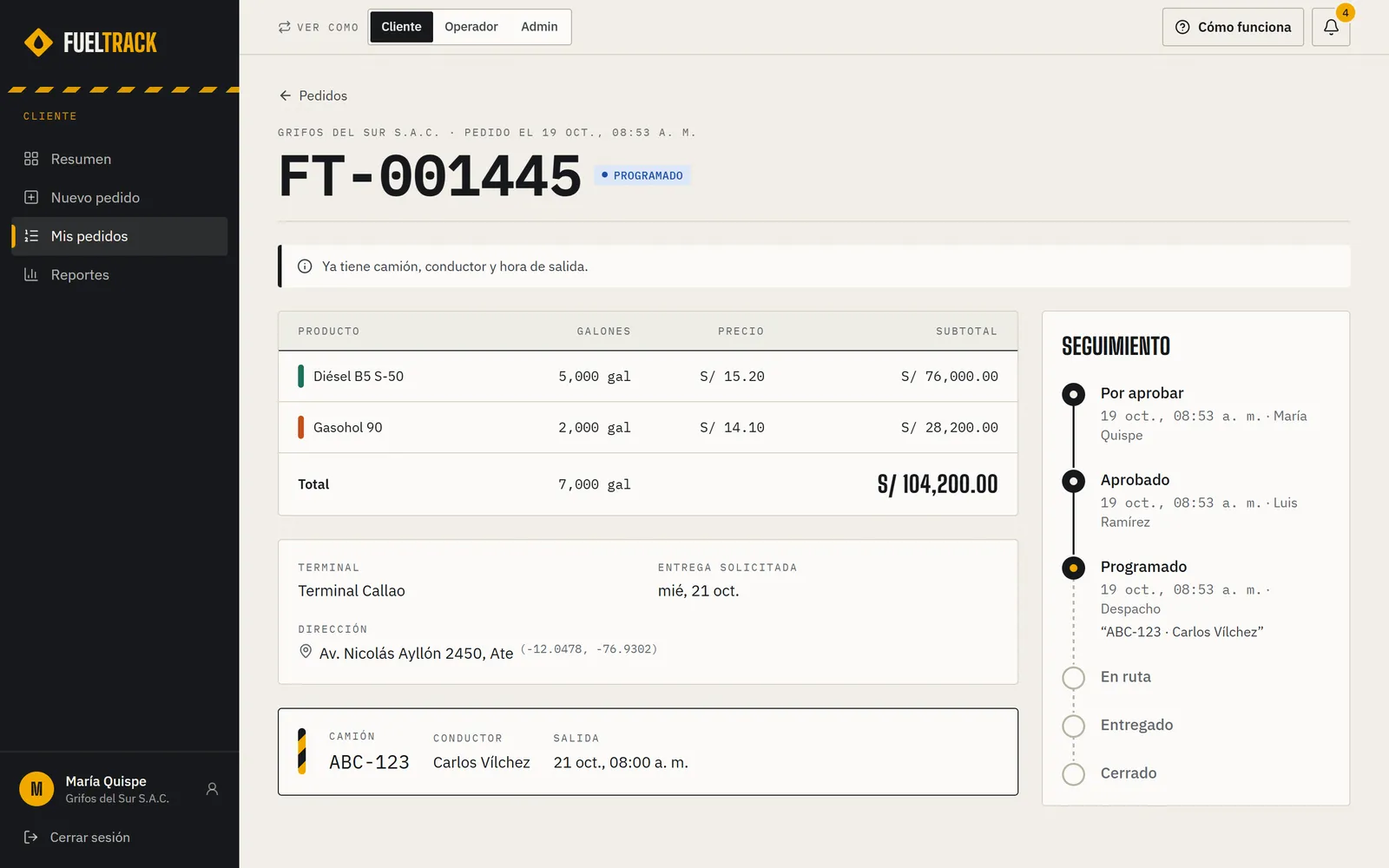Image resolution: width=1389 pixels, height=868 pixels.
Task: Click the Entregado timeline step marker
Action: click(1074, 726)
